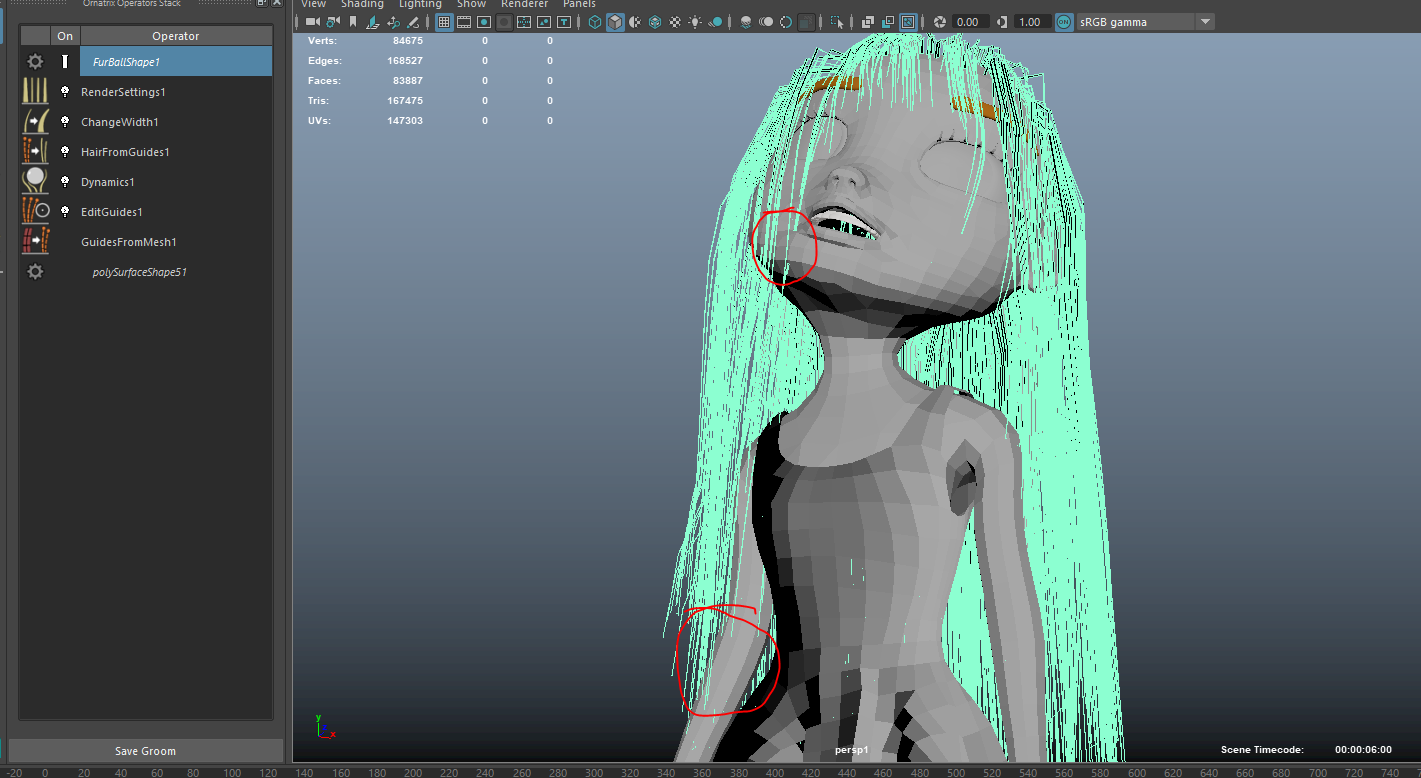Click the Save Groom button

point(145,751)
